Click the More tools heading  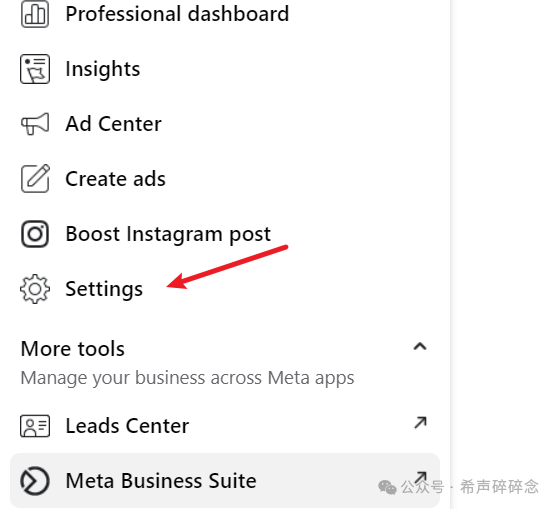73,348
